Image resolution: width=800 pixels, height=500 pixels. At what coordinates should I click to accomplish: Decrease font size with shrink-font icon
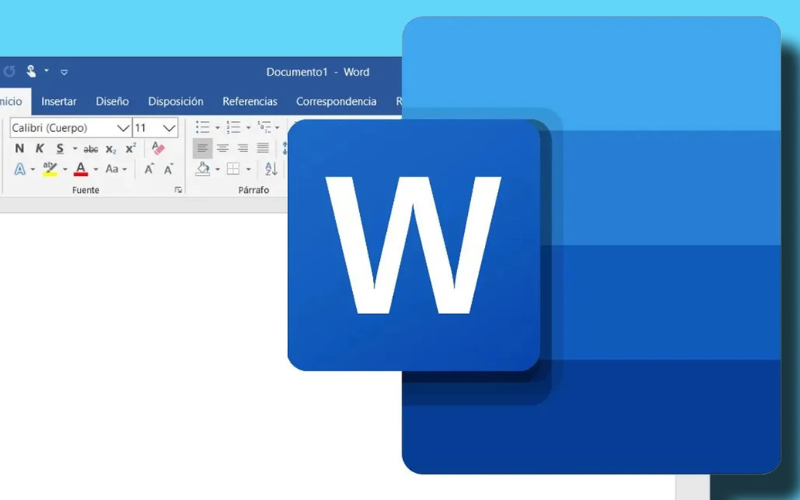coord(169,169)
